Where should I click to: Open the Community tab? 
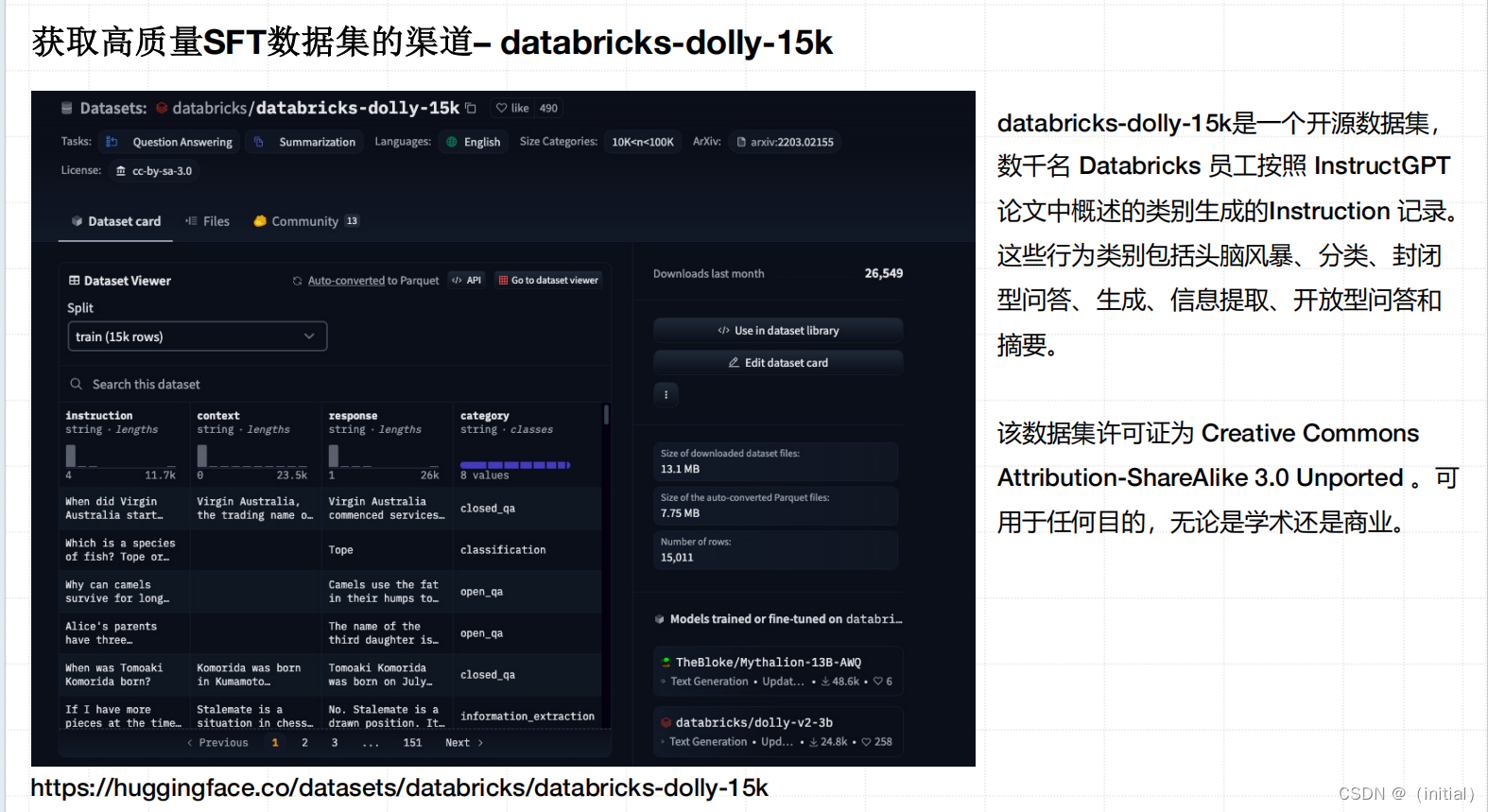coord(305,221)
